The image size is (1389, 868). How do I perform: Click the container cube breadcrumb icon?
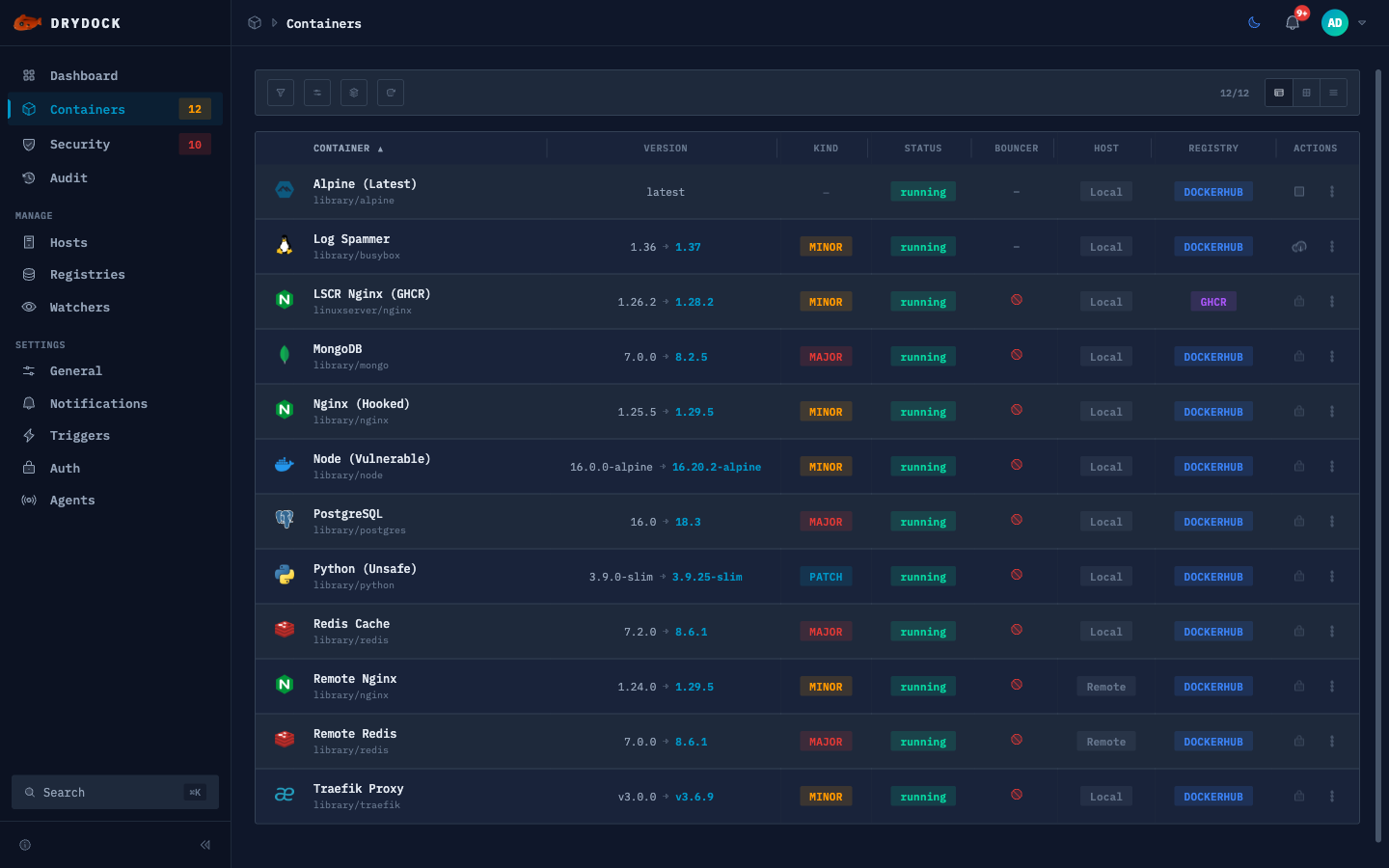(x=255, y=23)
